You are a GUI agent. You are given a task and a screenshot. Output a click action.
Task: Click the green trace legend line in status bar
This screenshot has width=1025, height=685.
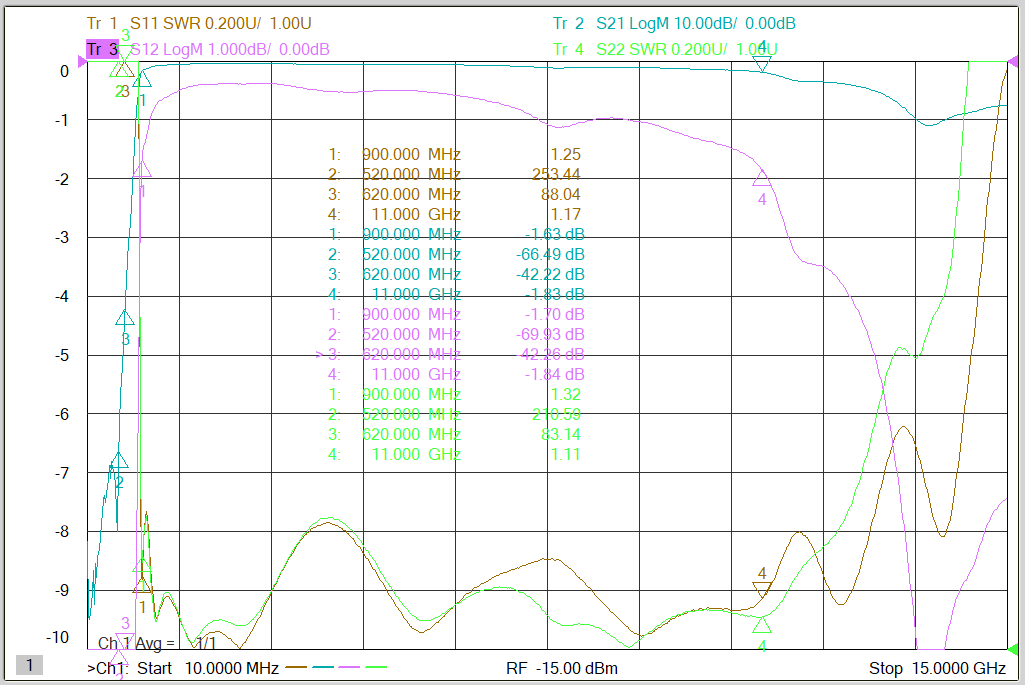(376, 667)
